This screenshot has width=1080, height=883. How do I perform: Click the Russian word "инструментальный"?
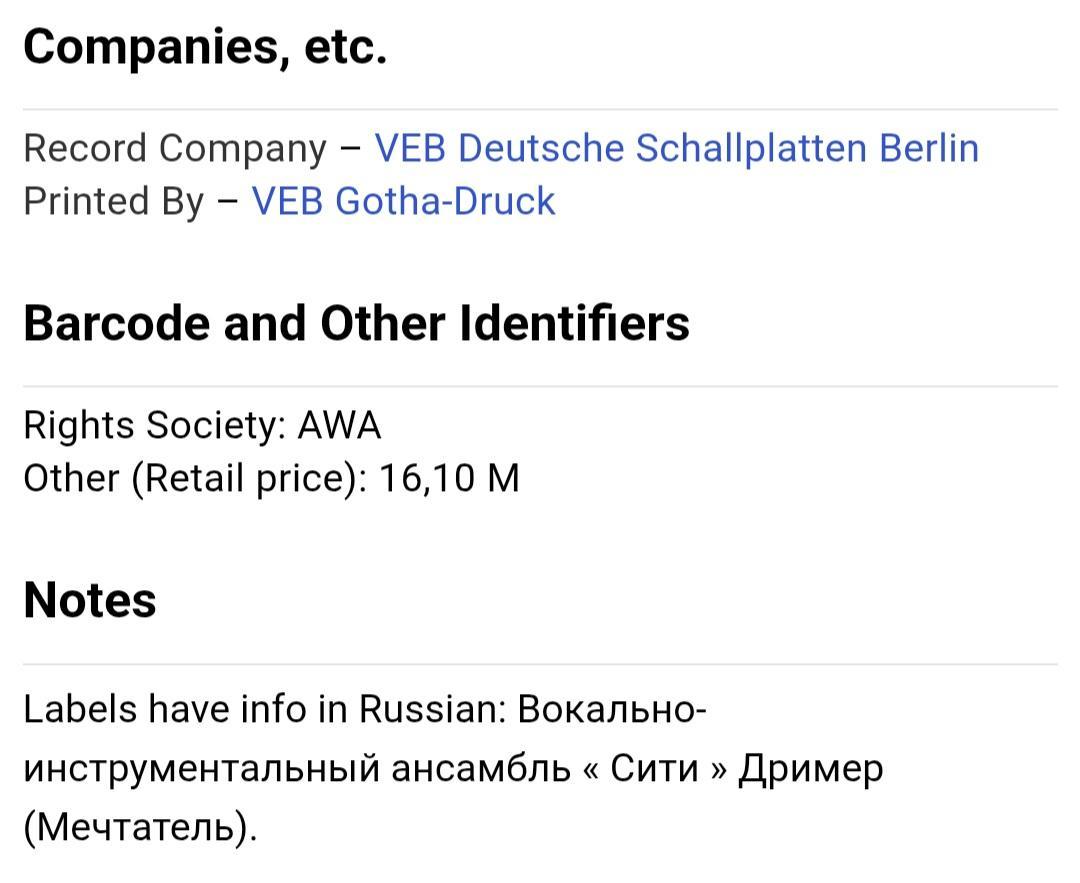201,768
